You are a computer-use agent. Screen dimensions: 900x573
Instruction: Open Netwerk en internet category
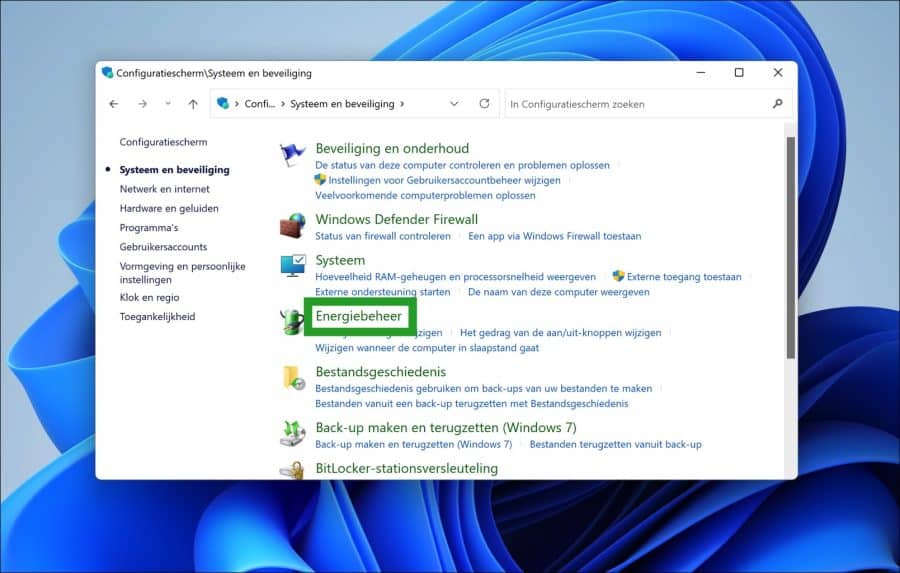[165, 189]
